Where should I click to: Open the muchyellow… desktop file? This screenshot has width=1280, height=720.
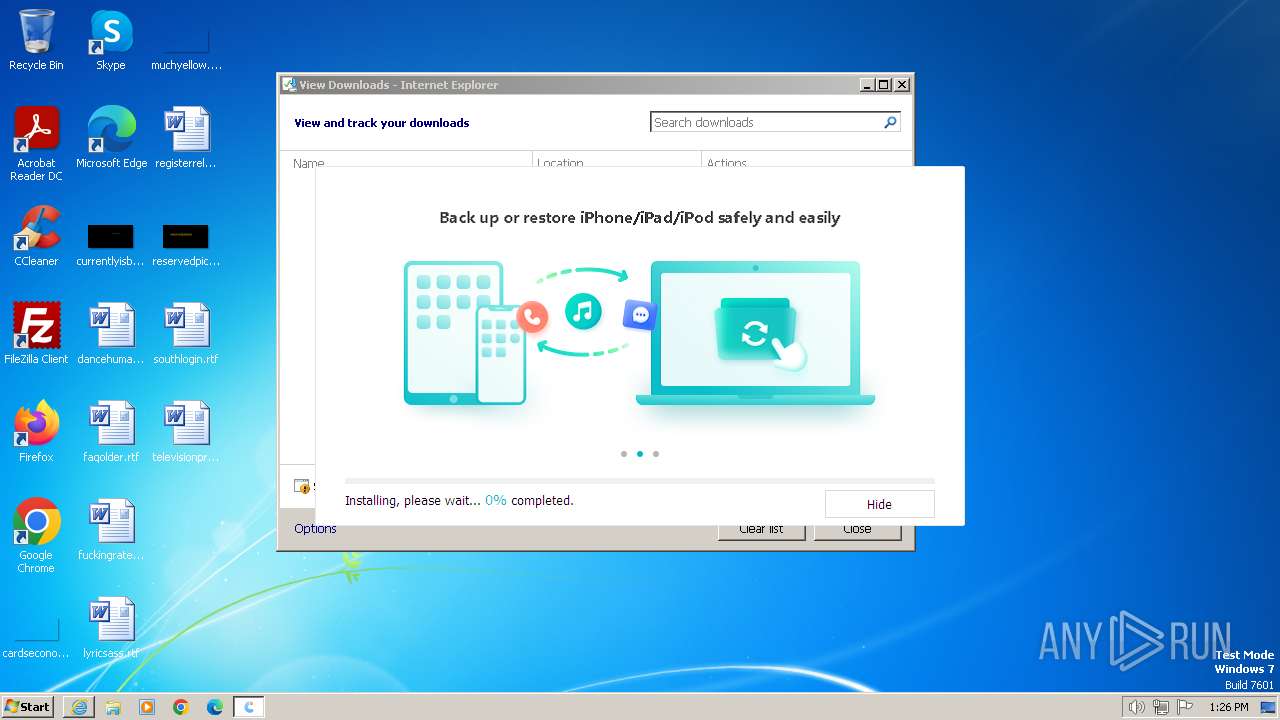pos(186,48)
